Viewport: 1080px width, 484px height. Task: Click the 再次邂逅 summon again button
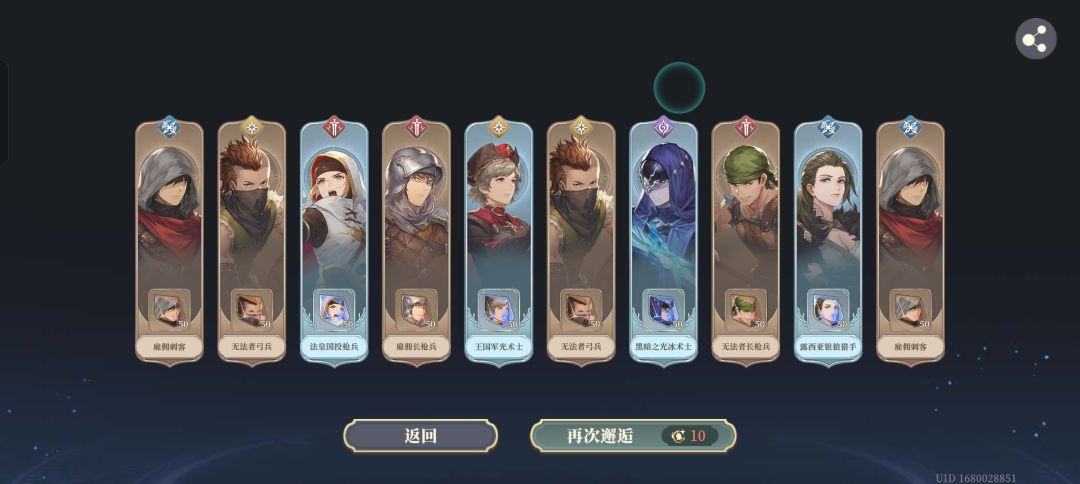pyautogui.click(x=633, y=436)
